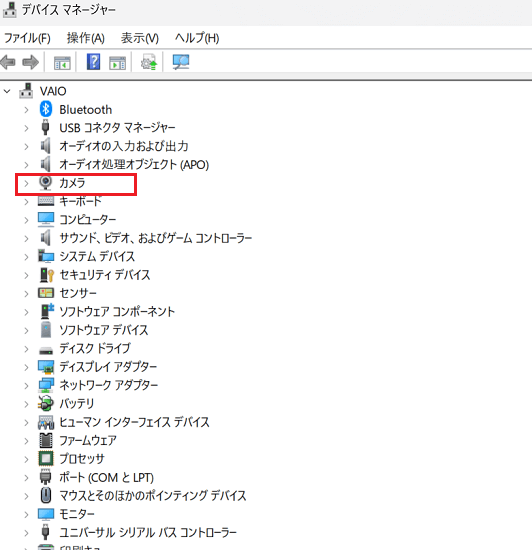Select the USB コネクタ マネージャー label
This screenshot has width=532, height=550.
click(117, 128)
